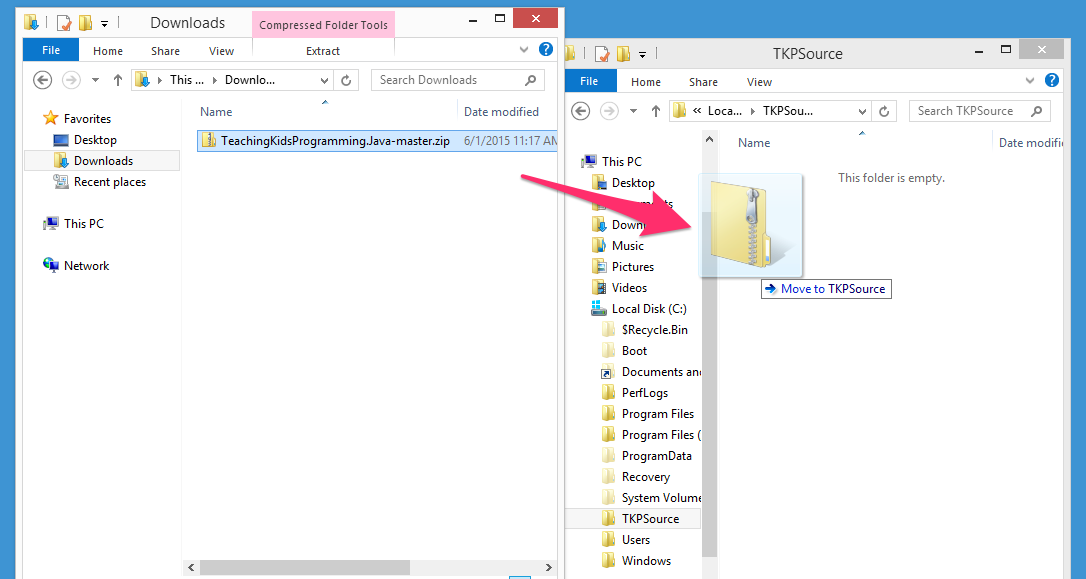Refresh the Downloads folder view
1086x579 pixels.
(x=346, y=80)
